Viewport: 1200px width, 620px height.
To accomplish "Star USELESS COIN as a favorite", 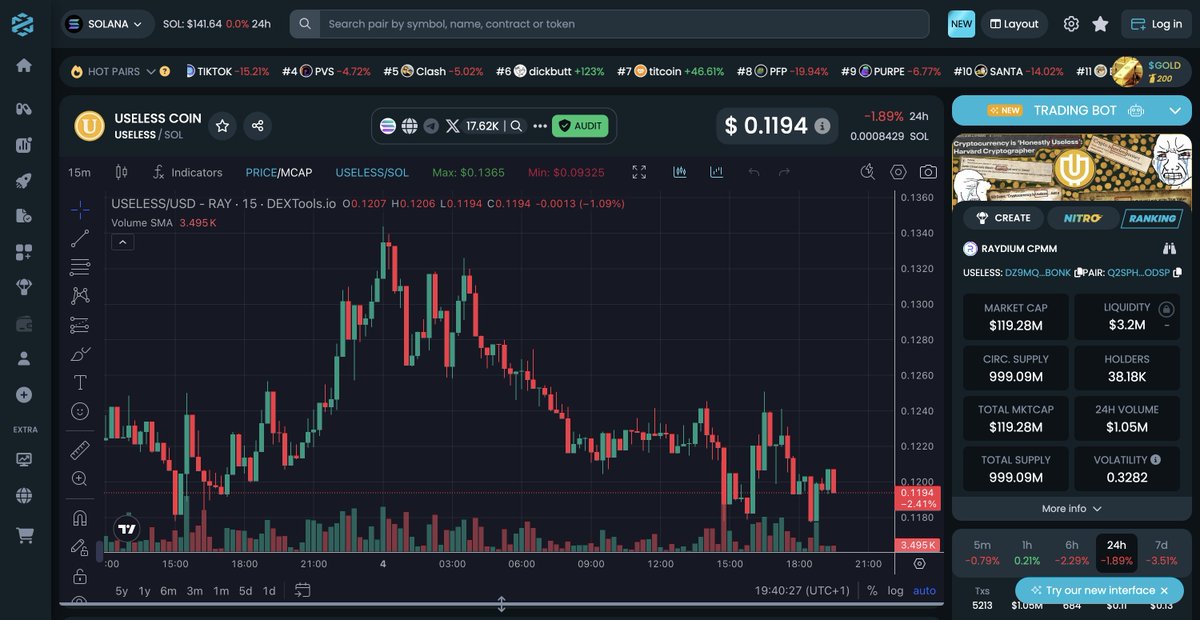I will [222, 124].
